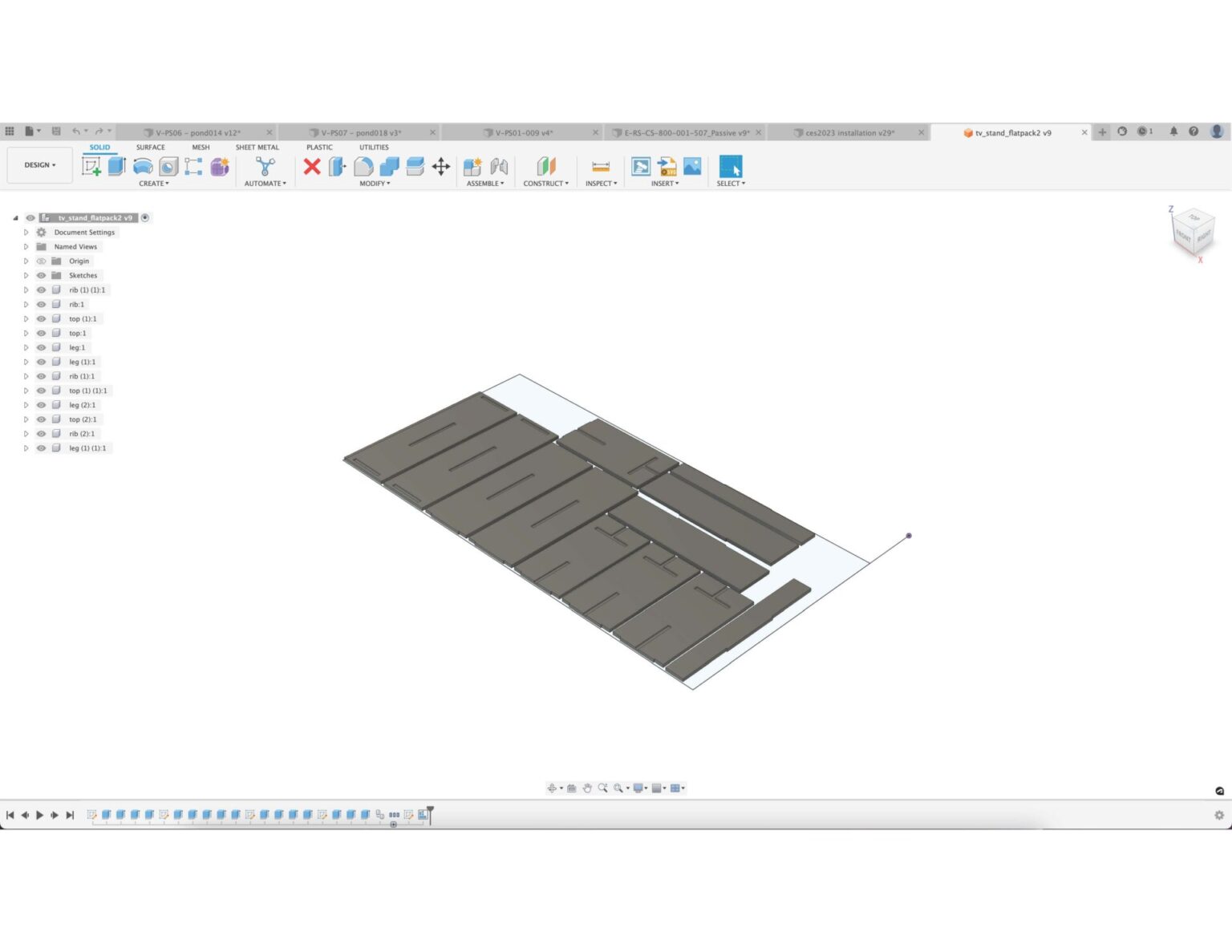The width and height of the screenshot is (1232, 952).
Task: Toggle visibility of the leg (2):1 component
Action: point(41,404)
